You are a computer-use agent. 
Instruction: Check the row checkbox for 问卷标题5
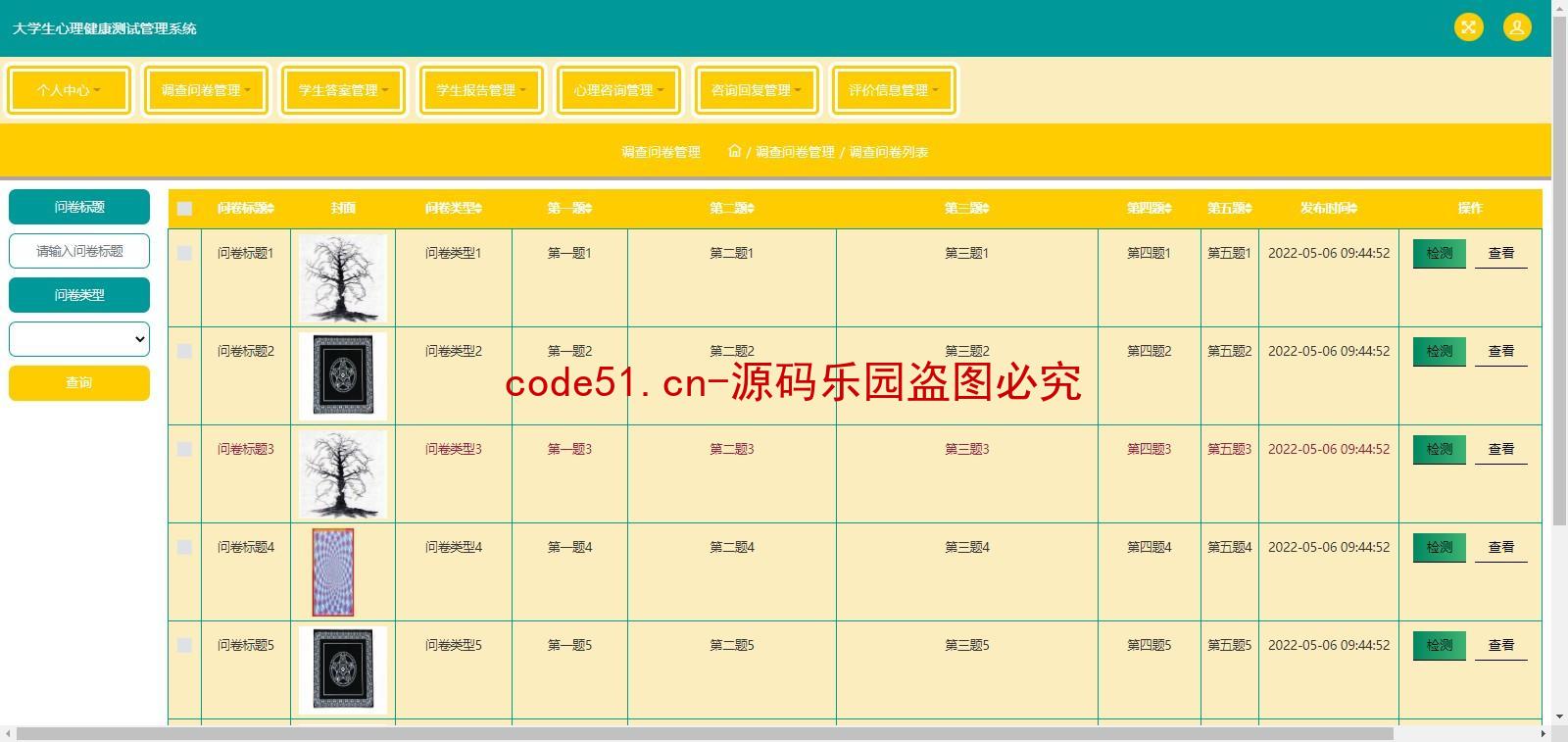[184, 645]
